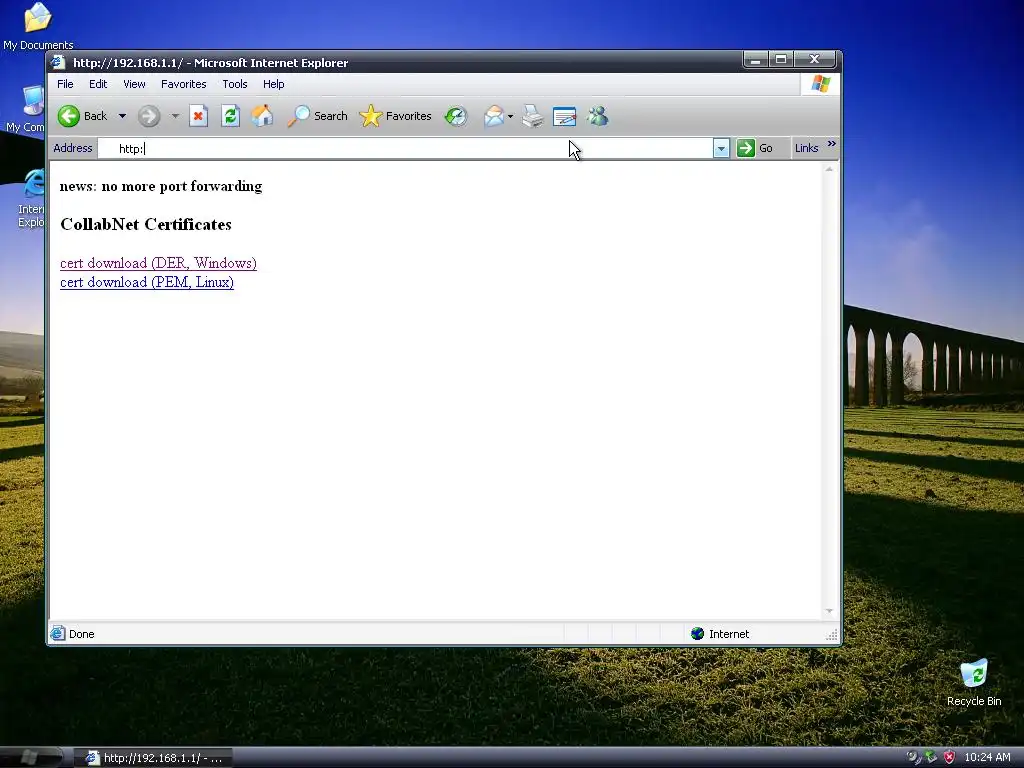Open the Tools menu

234,84
